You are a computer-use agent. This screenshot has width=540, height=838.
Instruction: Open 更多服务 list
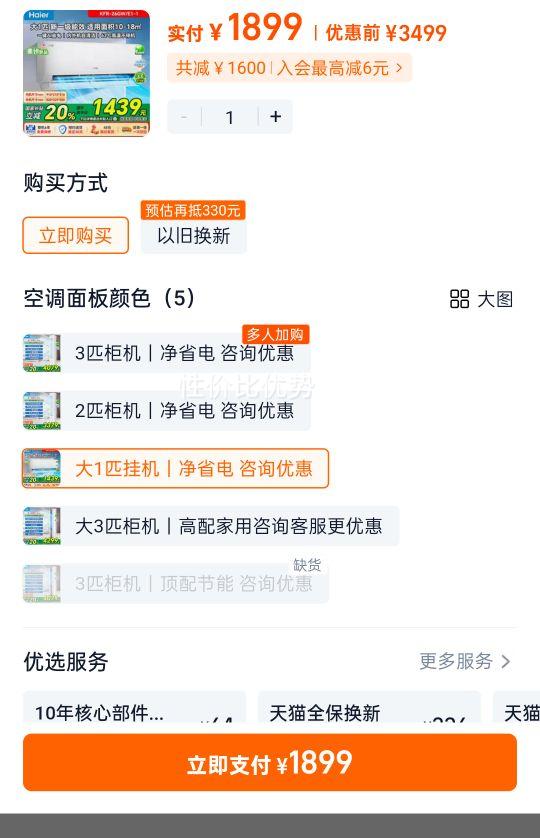click(x=465, y=661)
